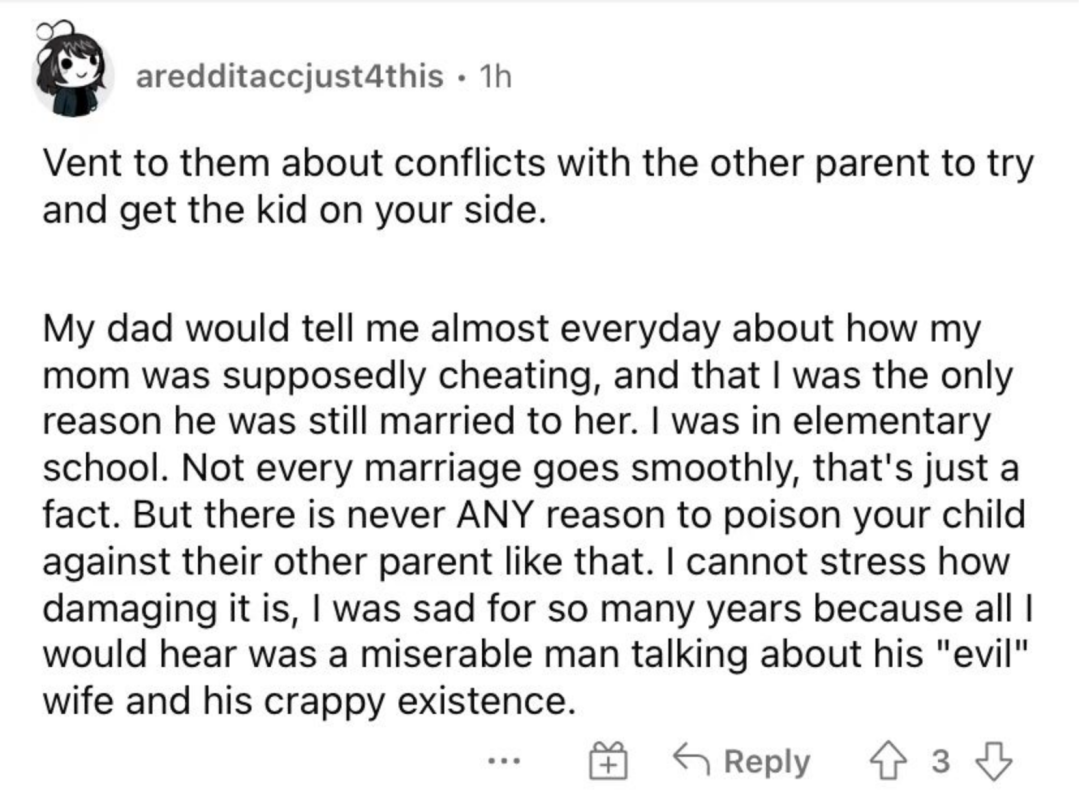Click the separator dot before the timestamp
The height and width of the screenshot is (796, 1080).
coord(460,77)
